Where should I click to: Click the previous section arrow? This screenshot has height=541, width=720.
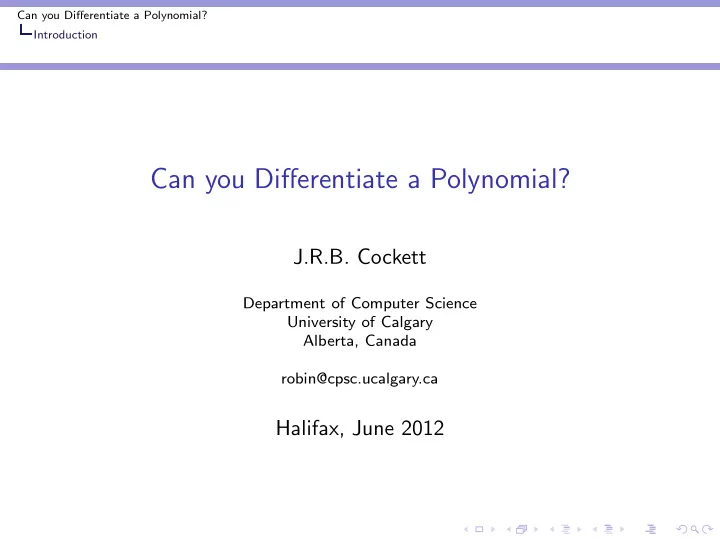[x=595, y=530]
